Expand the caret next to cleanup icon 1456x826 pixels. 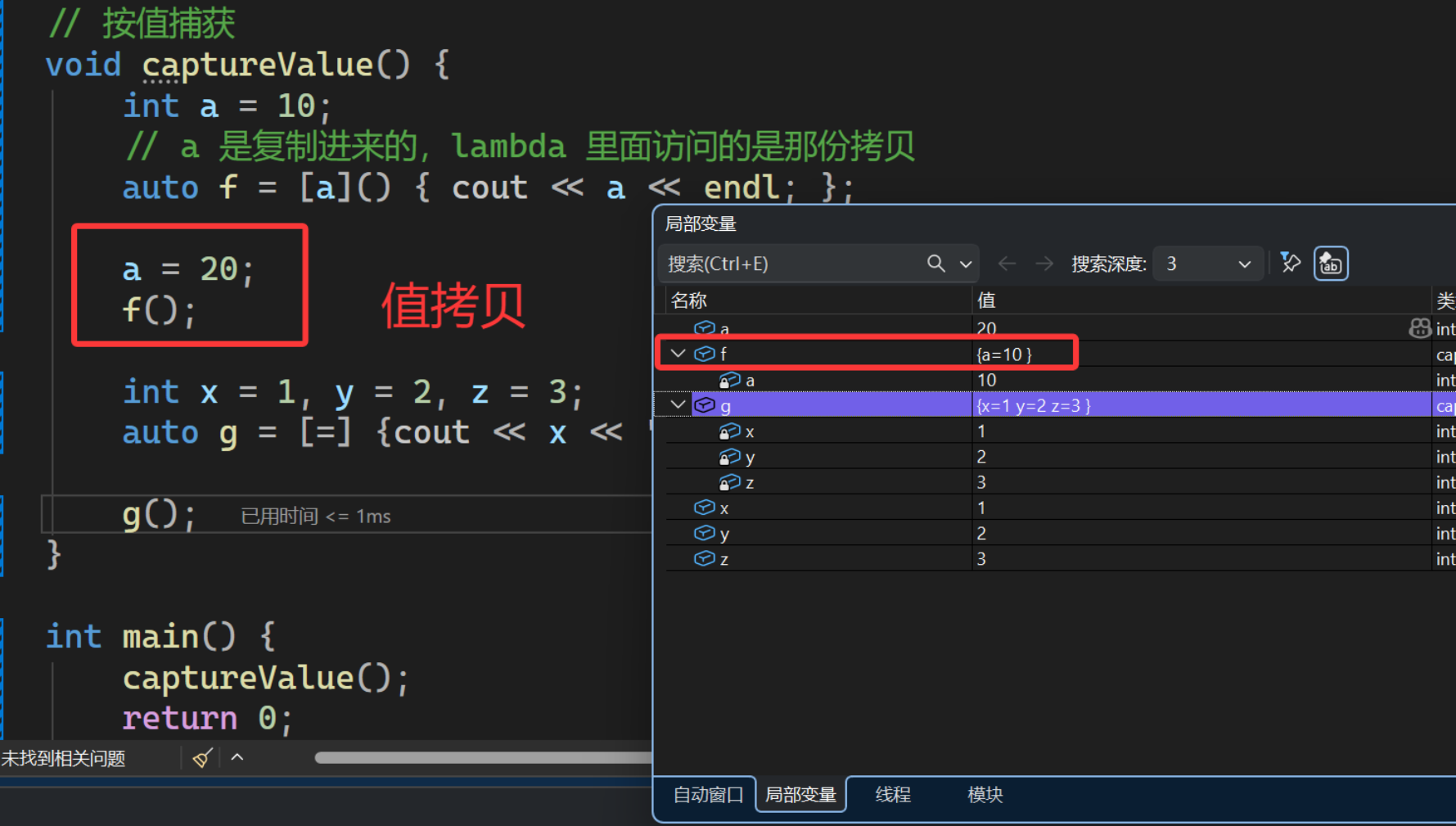pyautogui.click(x=237, y=757)
